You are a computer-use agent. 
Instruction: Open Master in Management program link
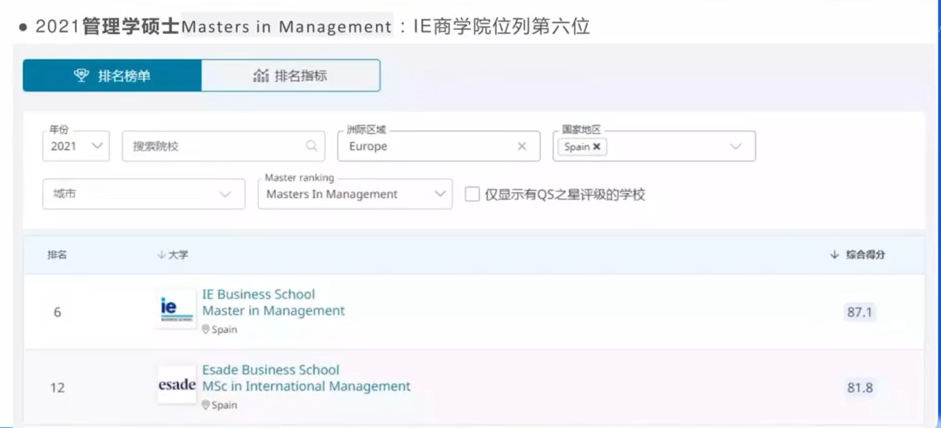tap(274, 311)
